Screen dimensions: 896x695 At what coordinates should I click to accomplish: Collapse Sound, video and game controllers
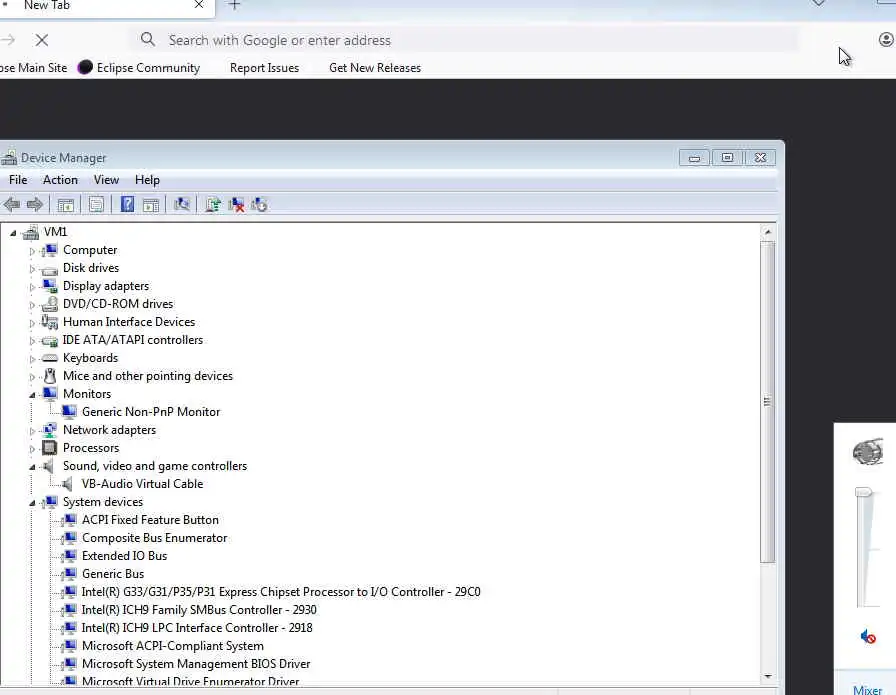[32, 467]
